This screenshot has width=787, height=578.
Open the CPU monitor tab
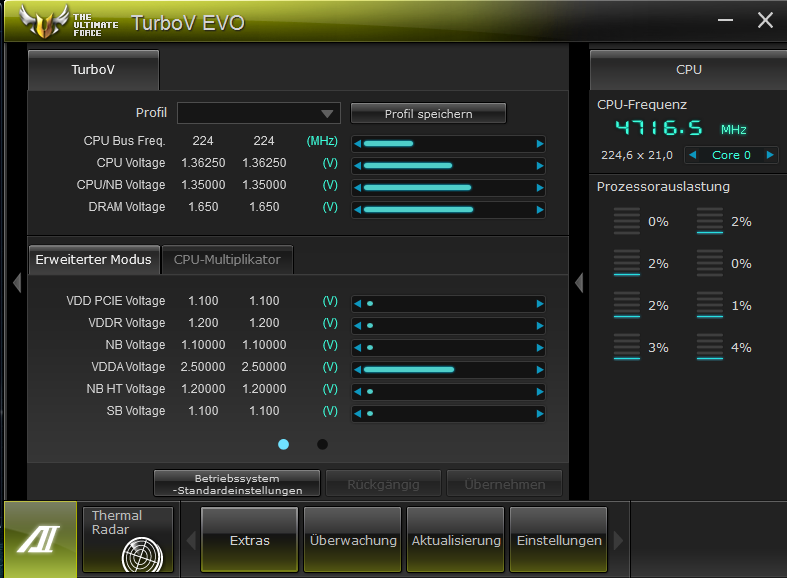click(x=689, y=70)
